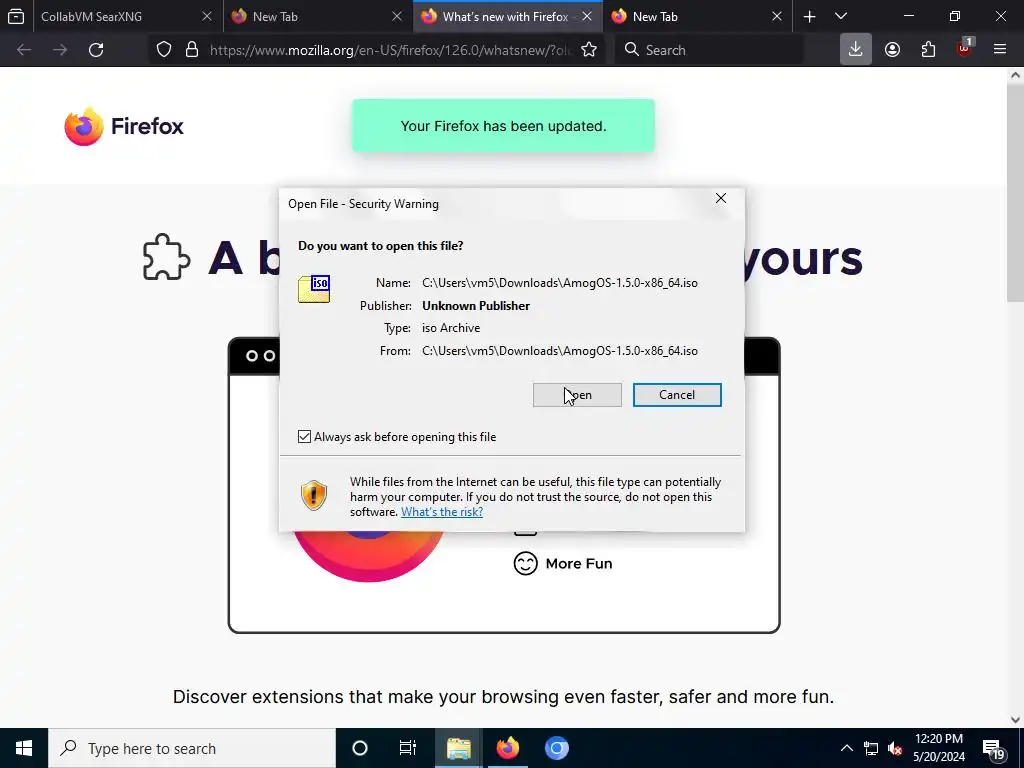Open File Explorer from taskbar

[458, 748]
